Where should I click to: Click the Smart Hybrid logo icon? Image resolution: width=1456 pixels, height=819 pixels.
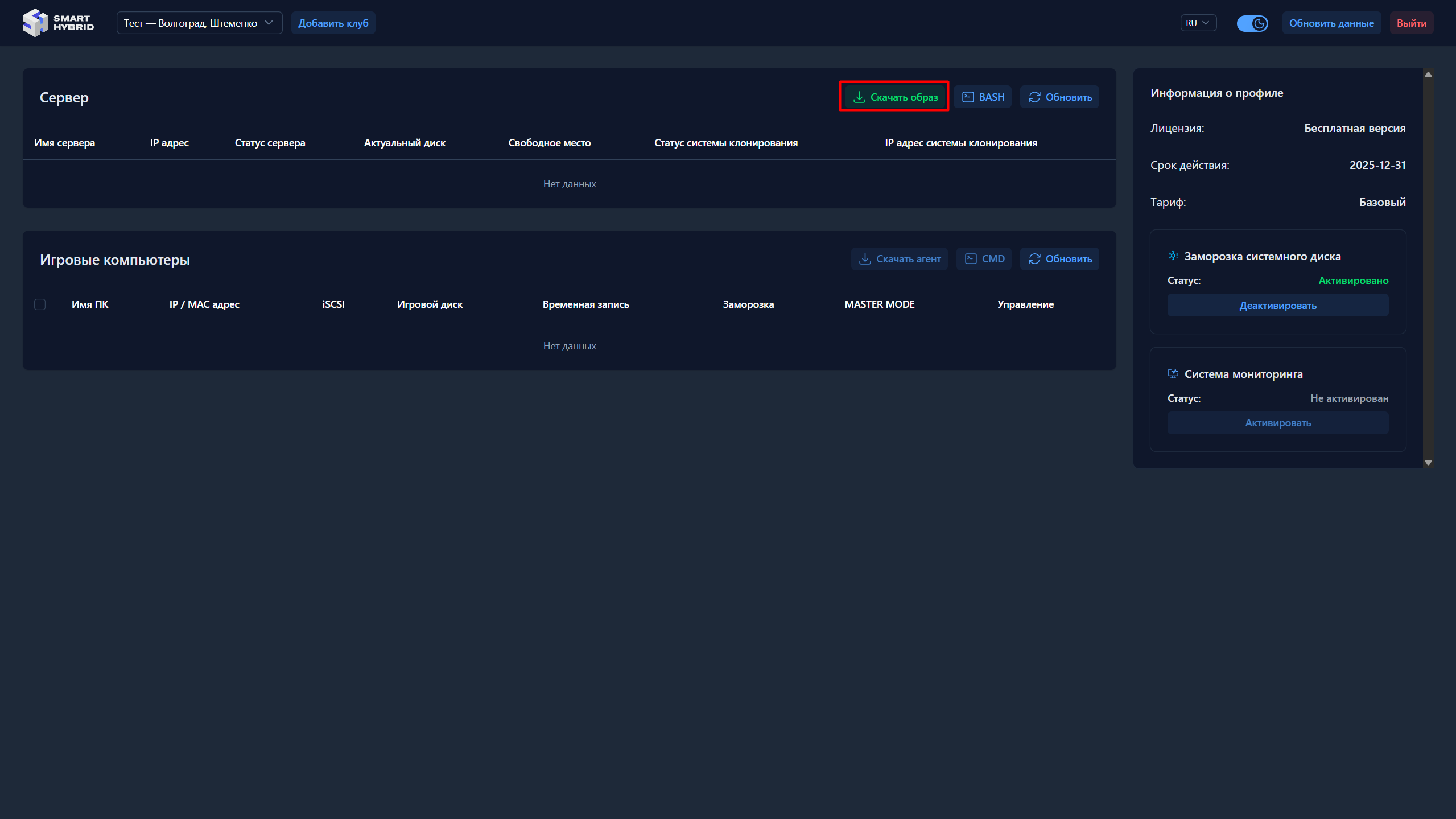point(35,23)
